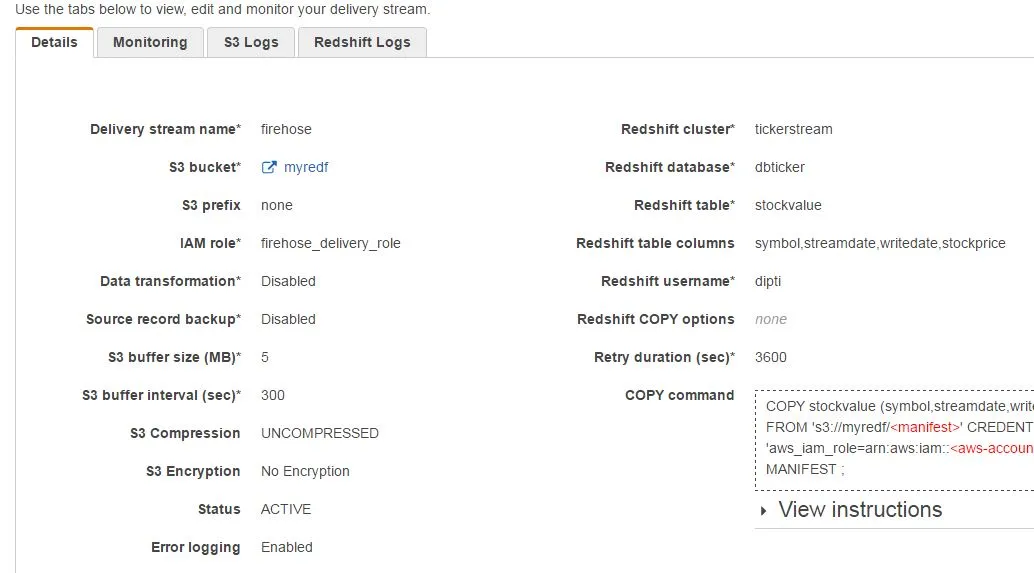Click the Redshift table columns list value

click(880, 243)
